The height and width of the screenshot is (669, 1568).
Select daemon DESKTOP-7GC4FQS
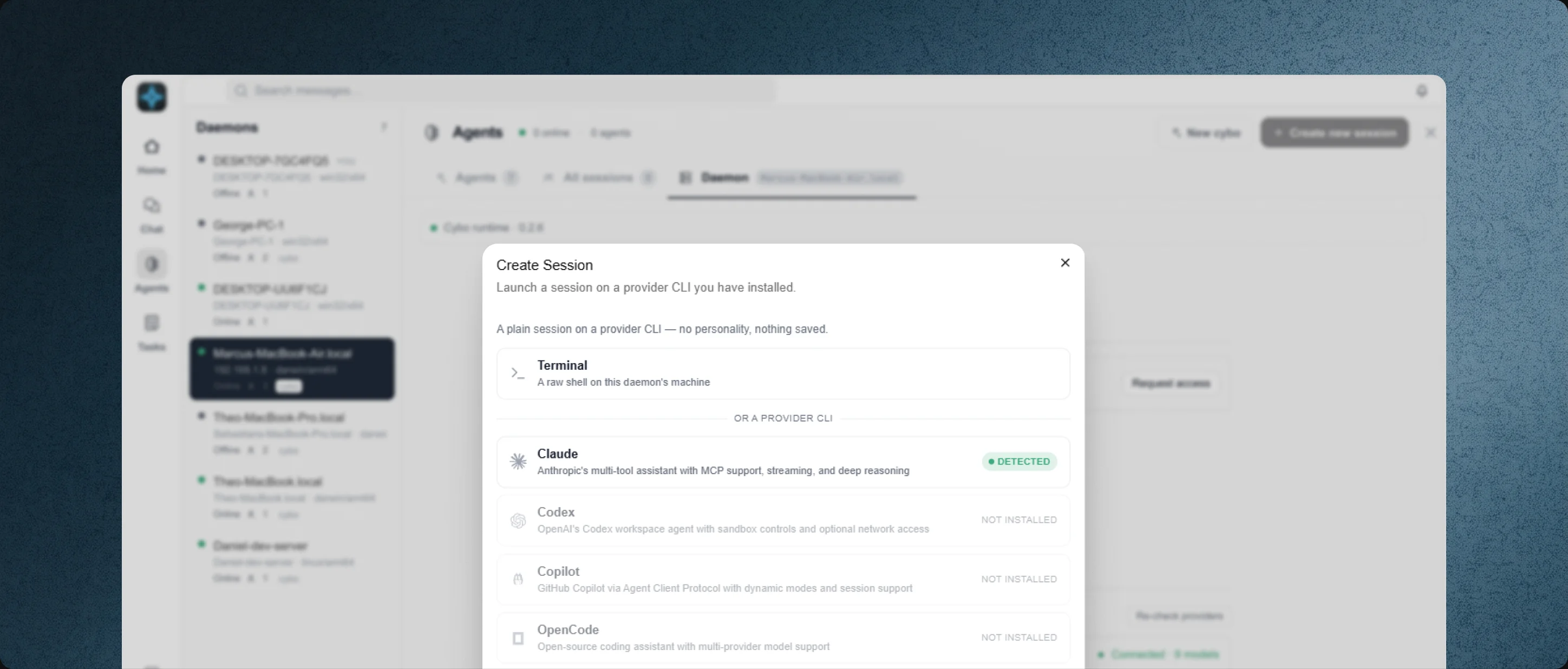click(x=292, y=176)
